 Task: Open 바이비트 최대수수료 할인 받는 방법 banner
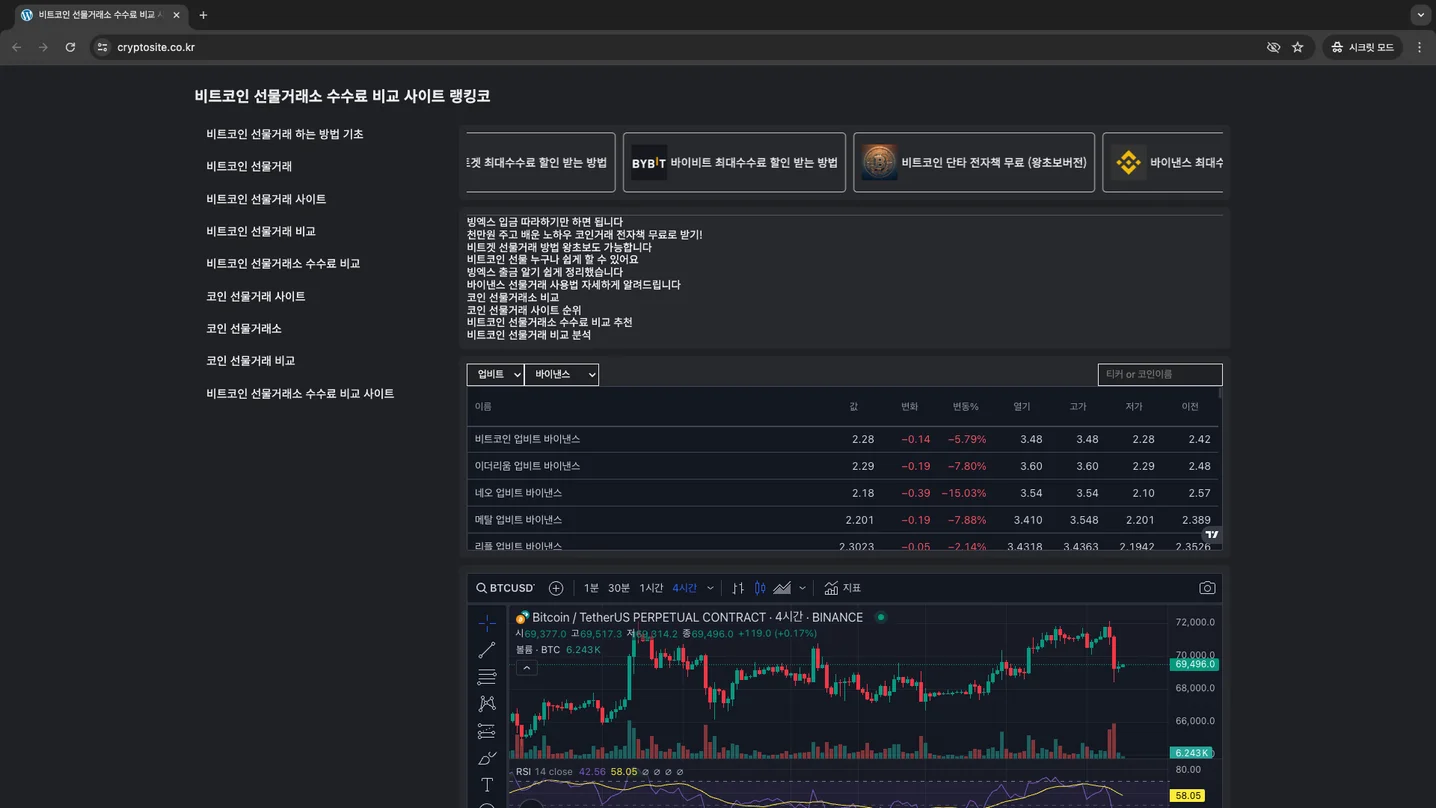point(734,162)
